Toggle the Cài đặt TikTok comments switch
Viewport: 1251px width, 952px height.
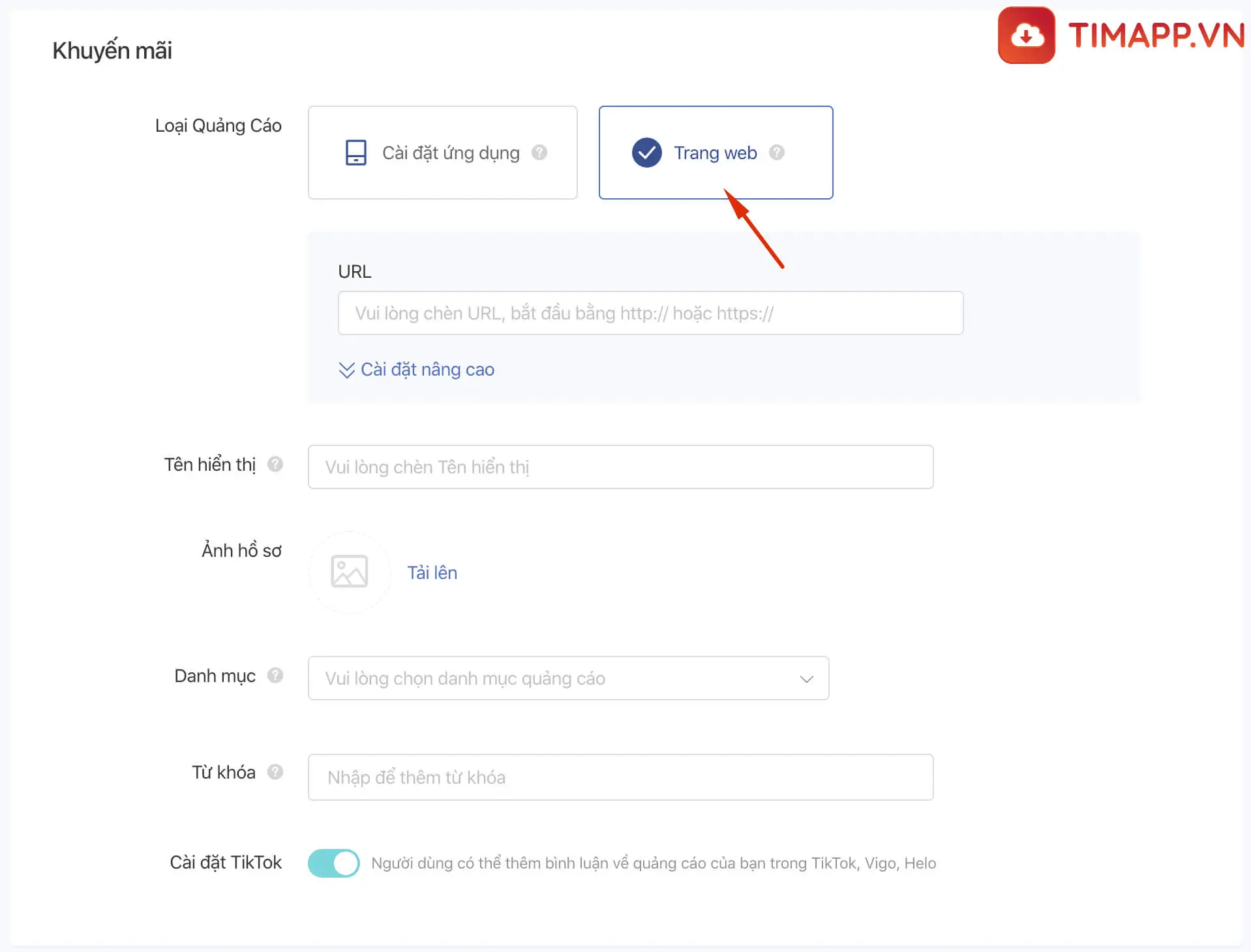(334, 863)
